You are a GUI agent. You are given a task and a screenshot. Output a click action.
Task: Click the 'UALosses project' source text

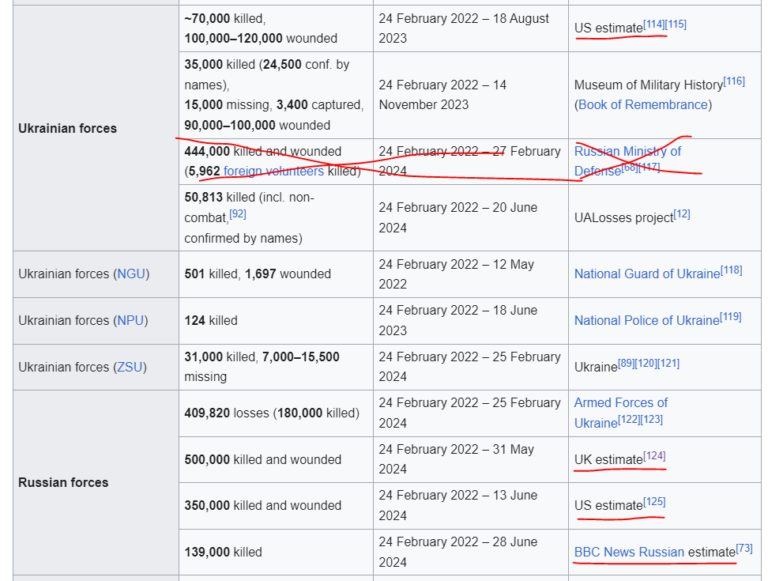click(x=624, y=218)
